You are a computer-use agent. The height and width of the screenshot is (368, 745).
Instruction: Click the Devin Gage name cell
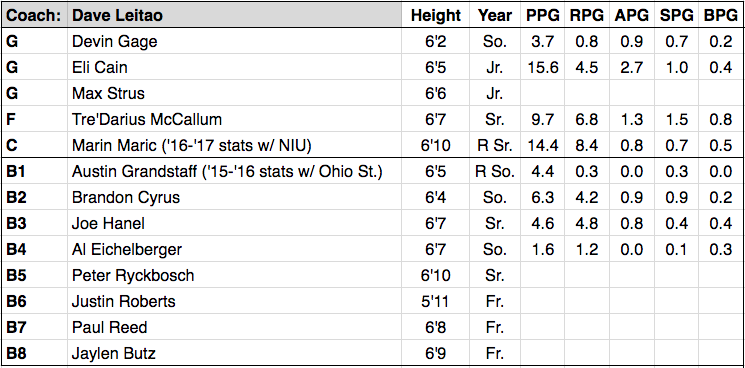(x=235, y=41)
